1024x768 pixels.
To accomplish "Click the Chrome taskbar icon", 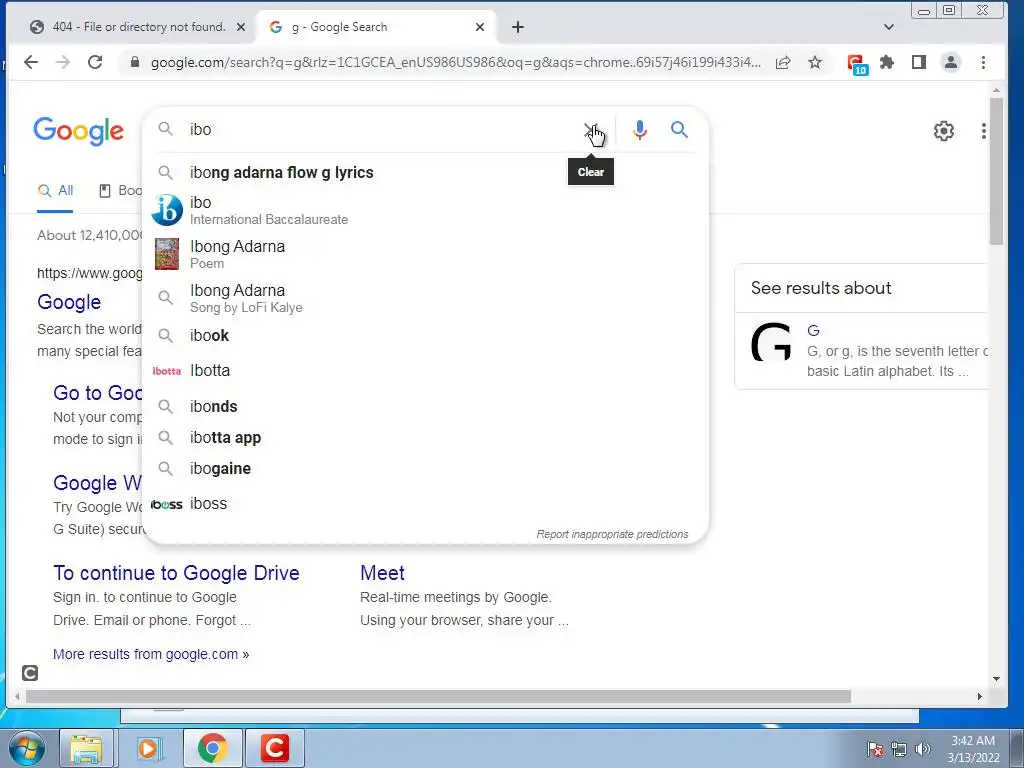I will [x=212, y=748].
